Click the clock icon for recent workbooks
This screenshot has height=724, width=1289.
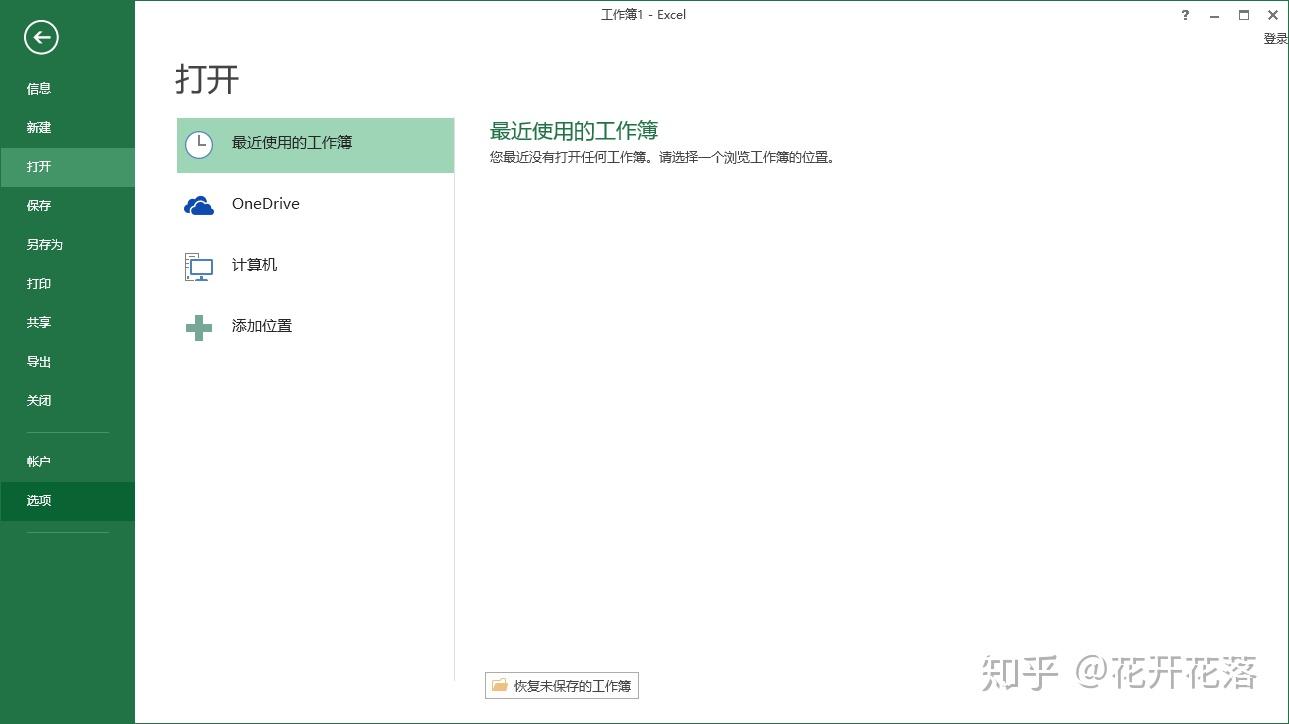199,144
